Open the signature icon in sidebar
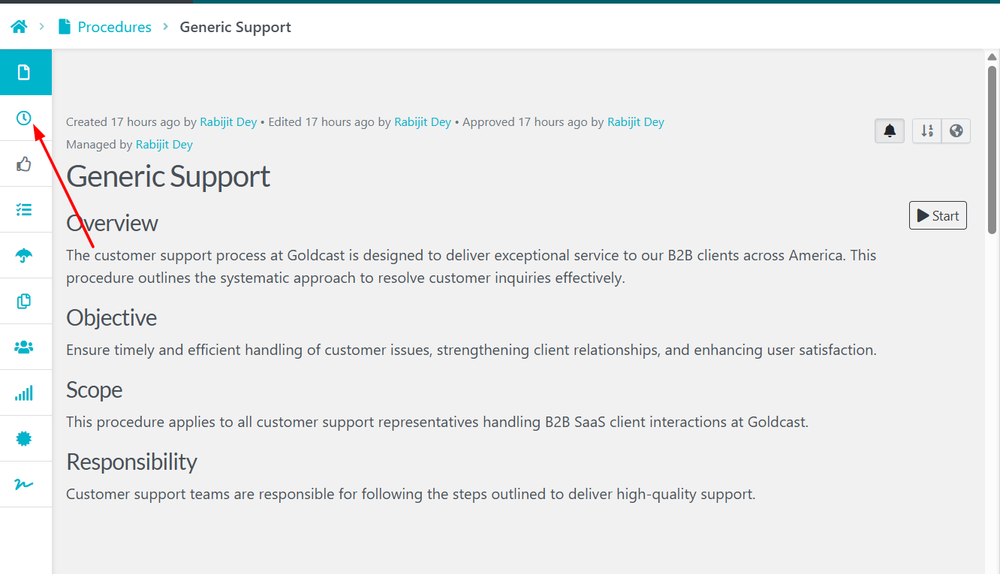Screen dimensions: 1000x574 [x=24, y=484]
